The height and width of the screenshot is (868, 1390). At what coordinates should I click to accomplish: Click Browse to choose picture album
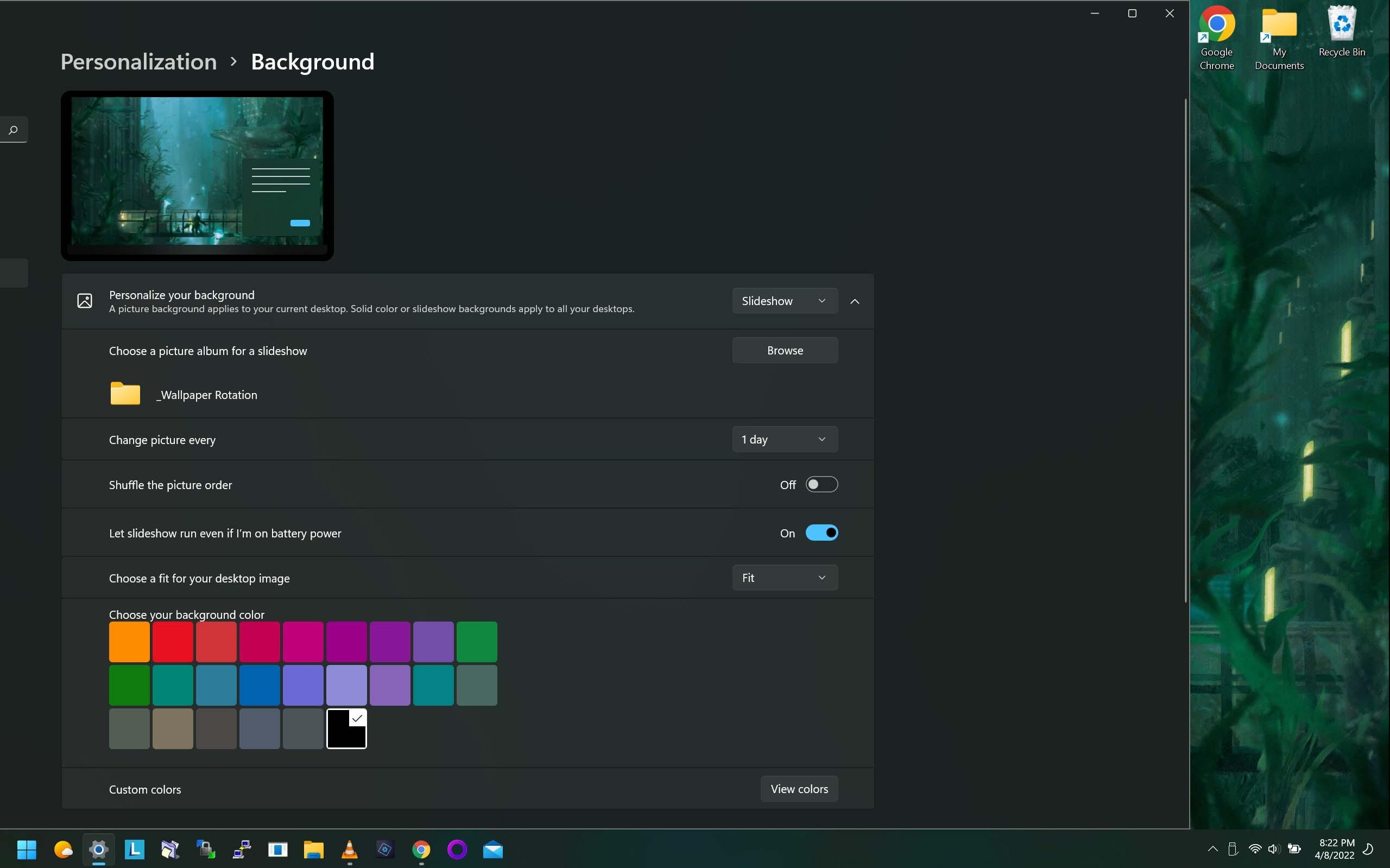coord(785,350)
